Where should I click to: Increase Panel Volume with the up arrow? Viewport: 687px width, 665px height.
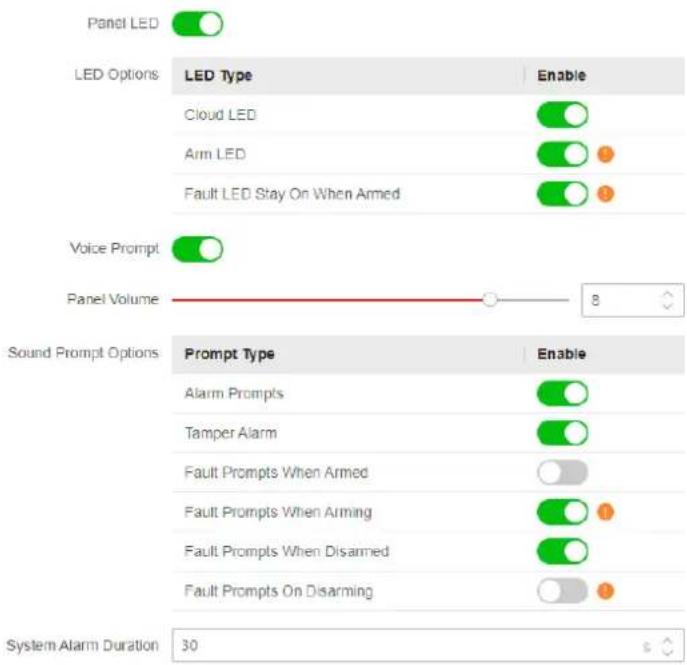667,295
